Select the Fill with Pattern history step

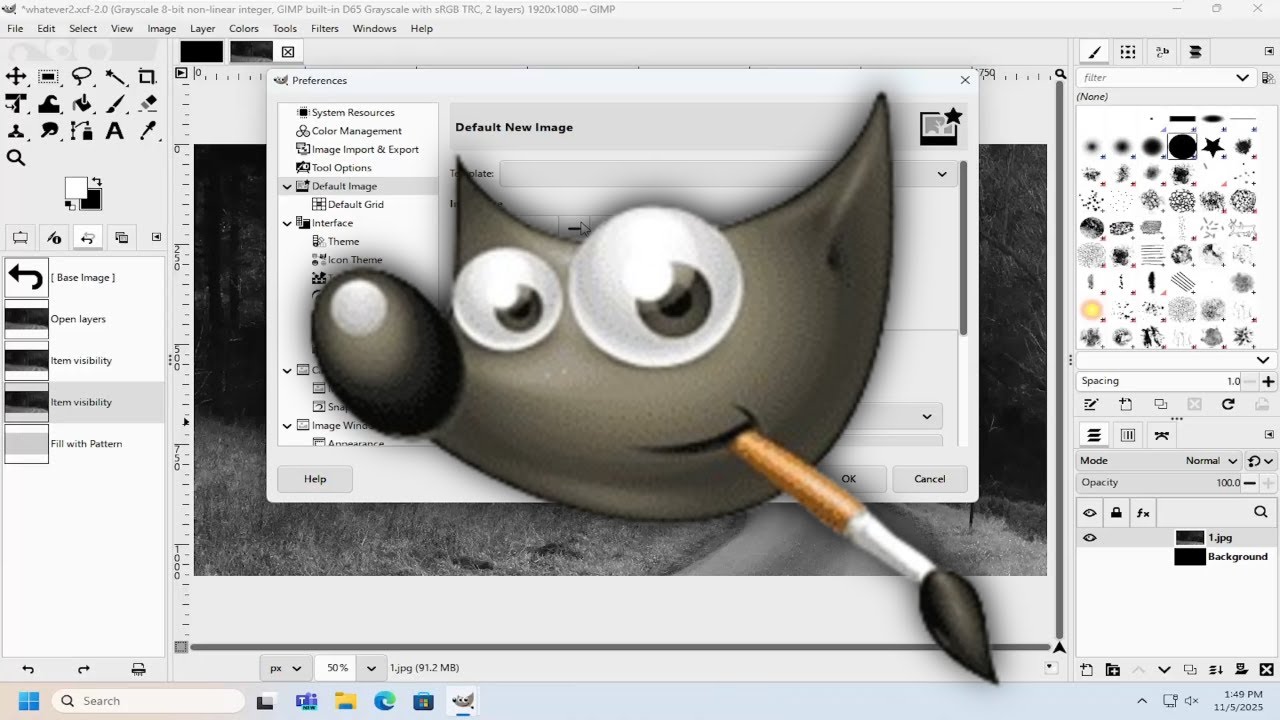[x=84, y=443]
